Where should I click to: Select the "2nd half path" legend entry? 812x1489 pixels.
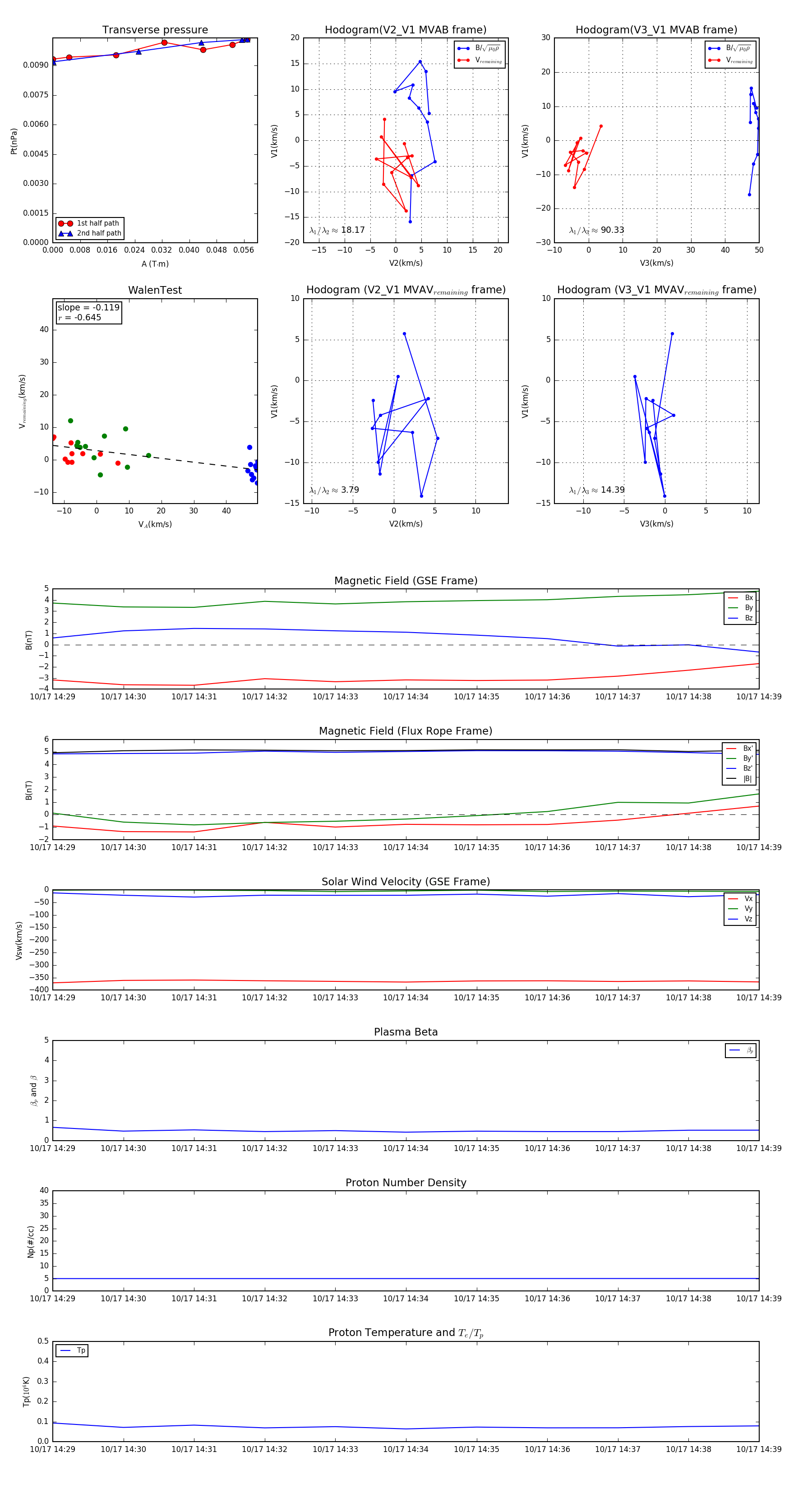(90, 234)
